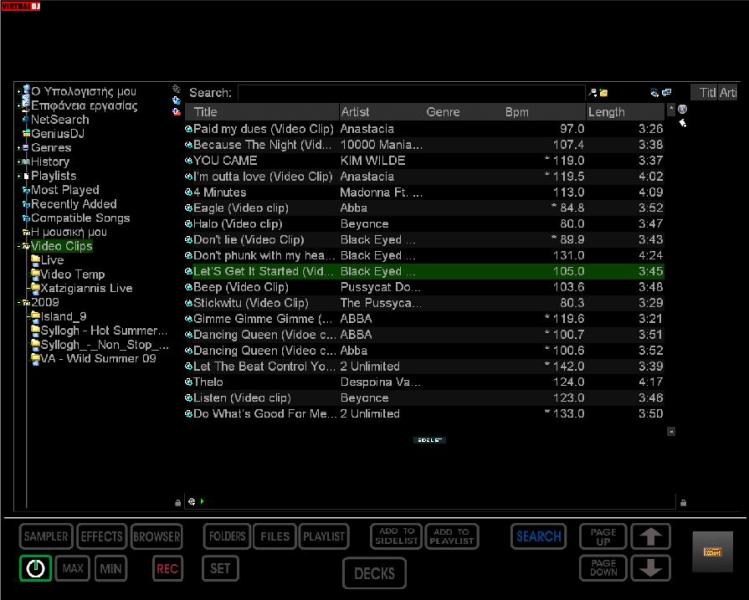Click the NetSearch globe icon in the tree
The width and height of the screenshot is (749, 600).
pos(26,119)
